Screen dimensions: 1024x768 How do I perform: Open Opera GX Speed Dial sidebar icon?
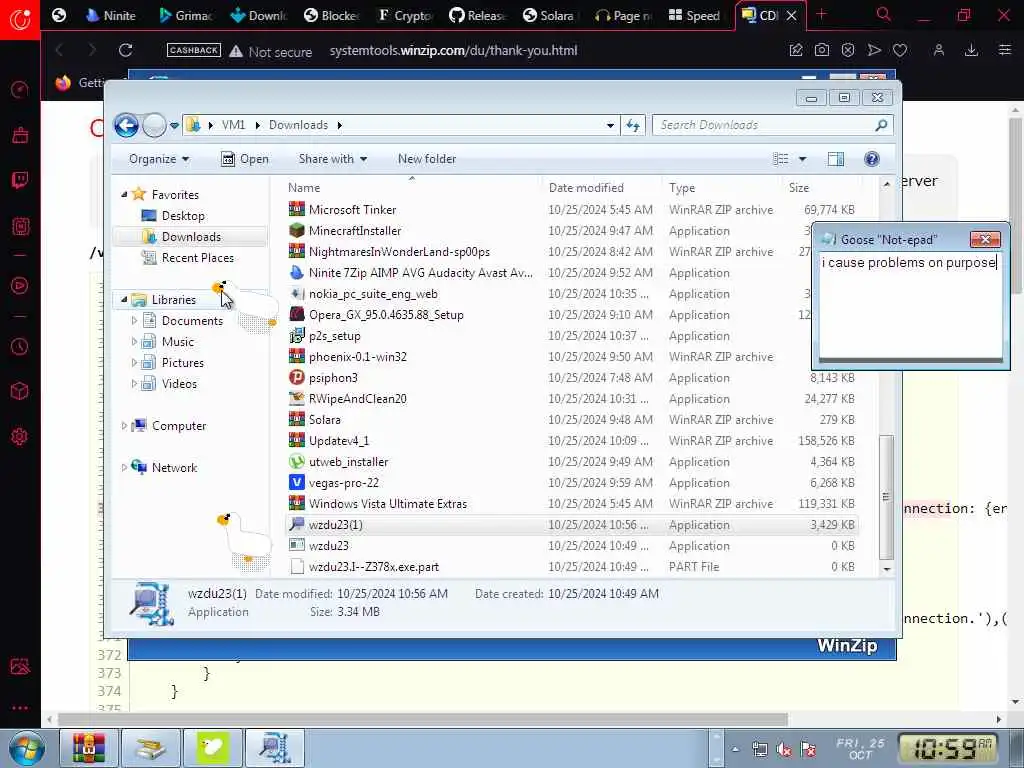20,89
